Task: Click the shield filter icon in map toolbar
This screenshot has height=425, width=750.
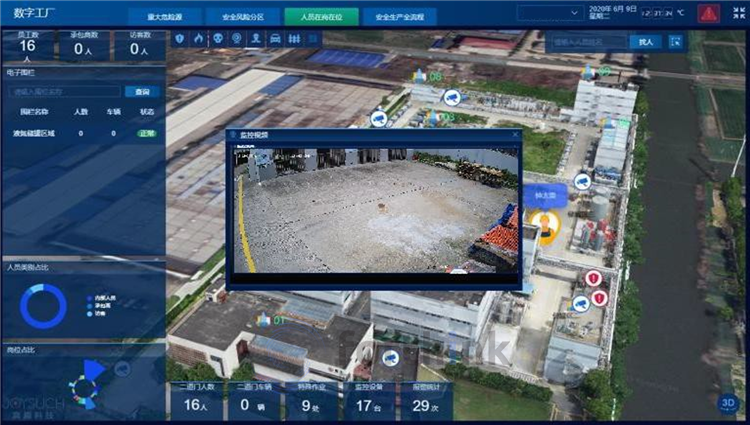Action: click(x=180, y=38)
